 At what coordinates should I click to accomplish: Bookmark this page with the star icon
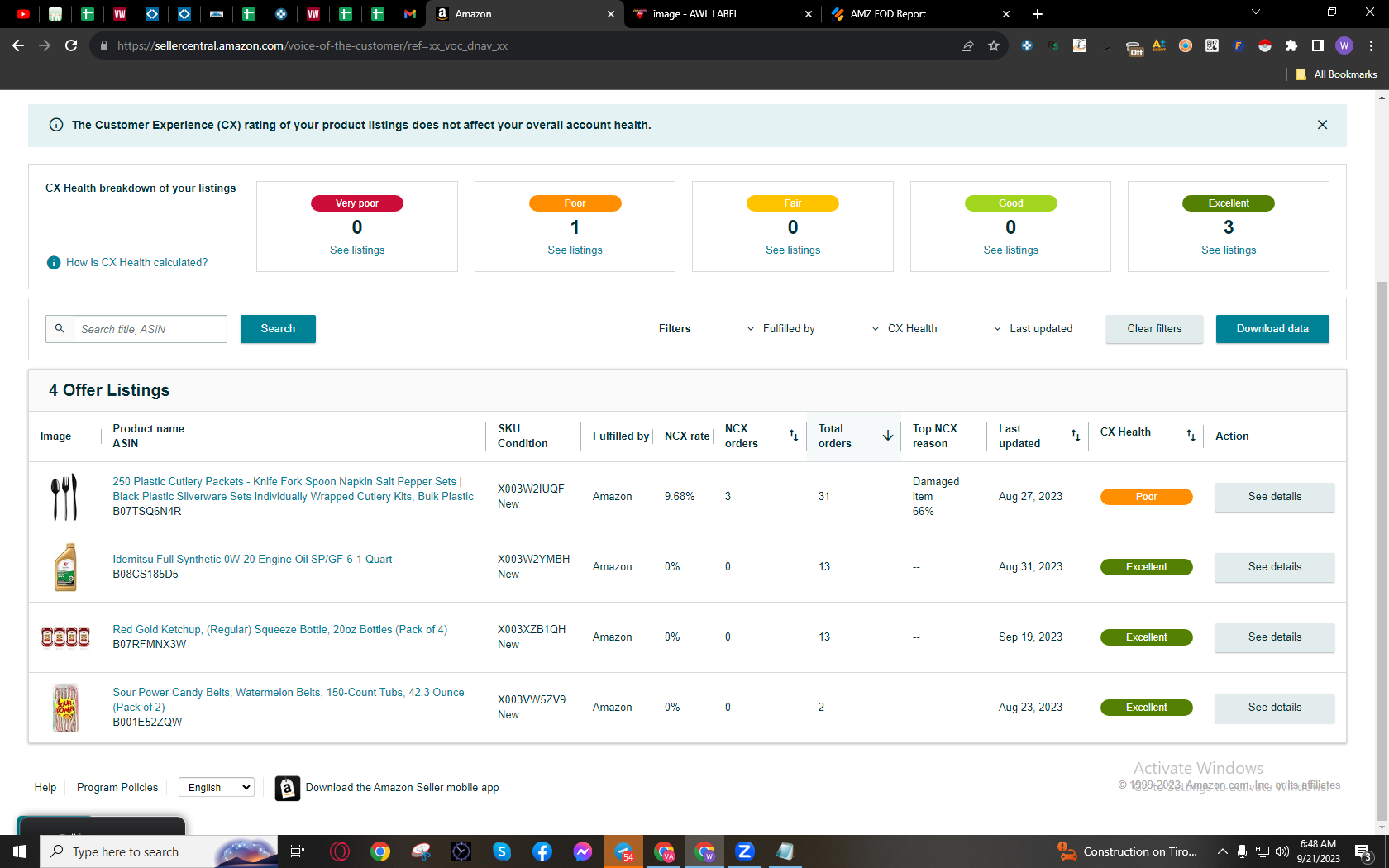(994, 45)
